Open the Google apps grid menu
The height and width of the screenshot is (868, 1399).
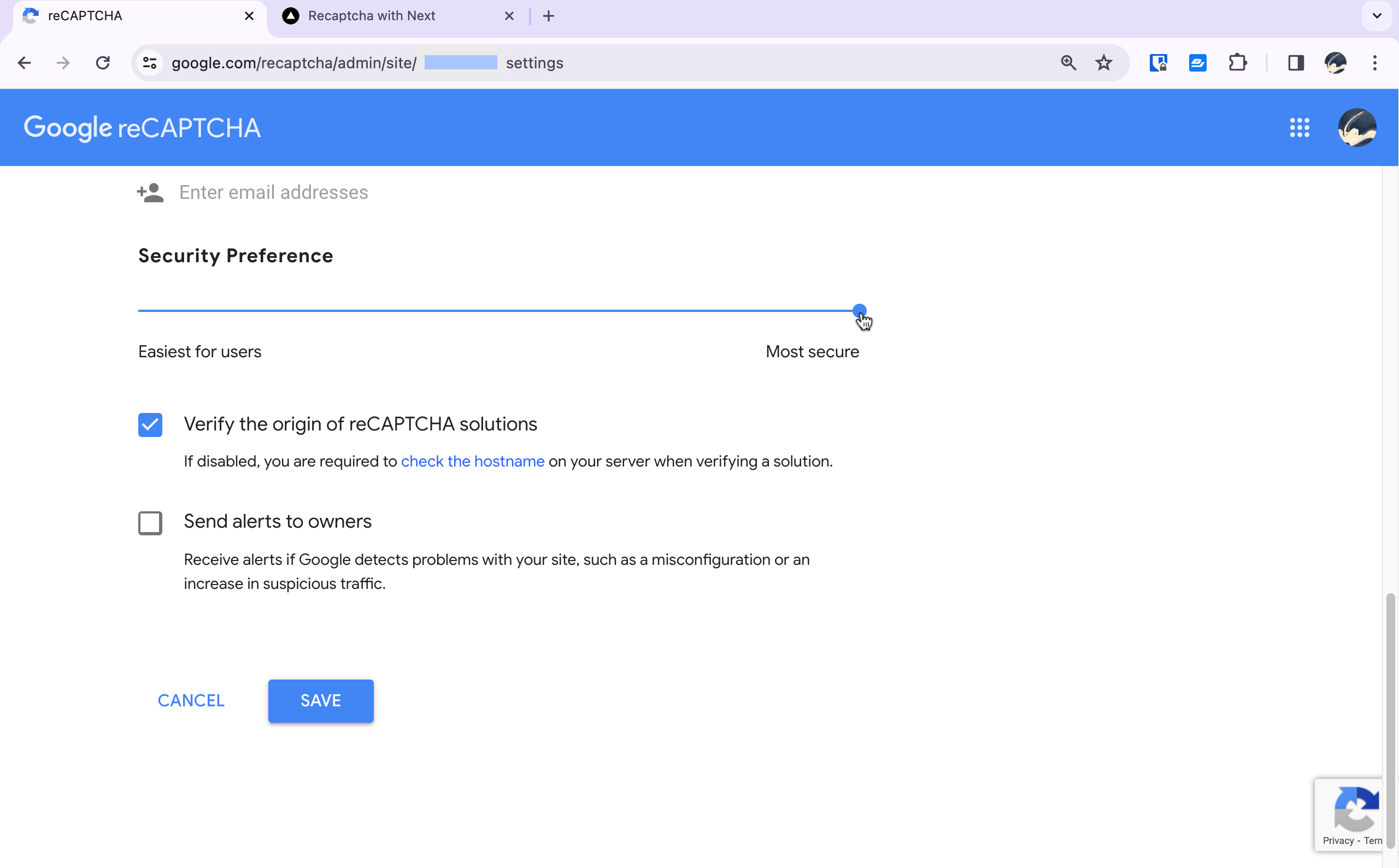1300,127
